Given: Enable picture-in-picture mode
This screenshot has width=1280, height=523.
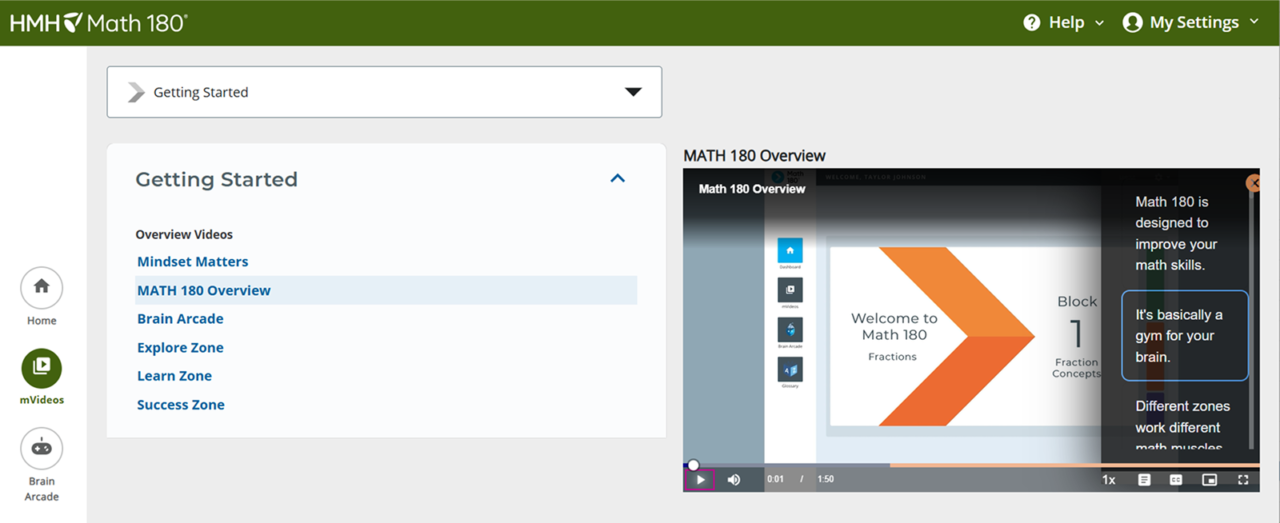Looking at the screenshot, I should point(1210,480).
